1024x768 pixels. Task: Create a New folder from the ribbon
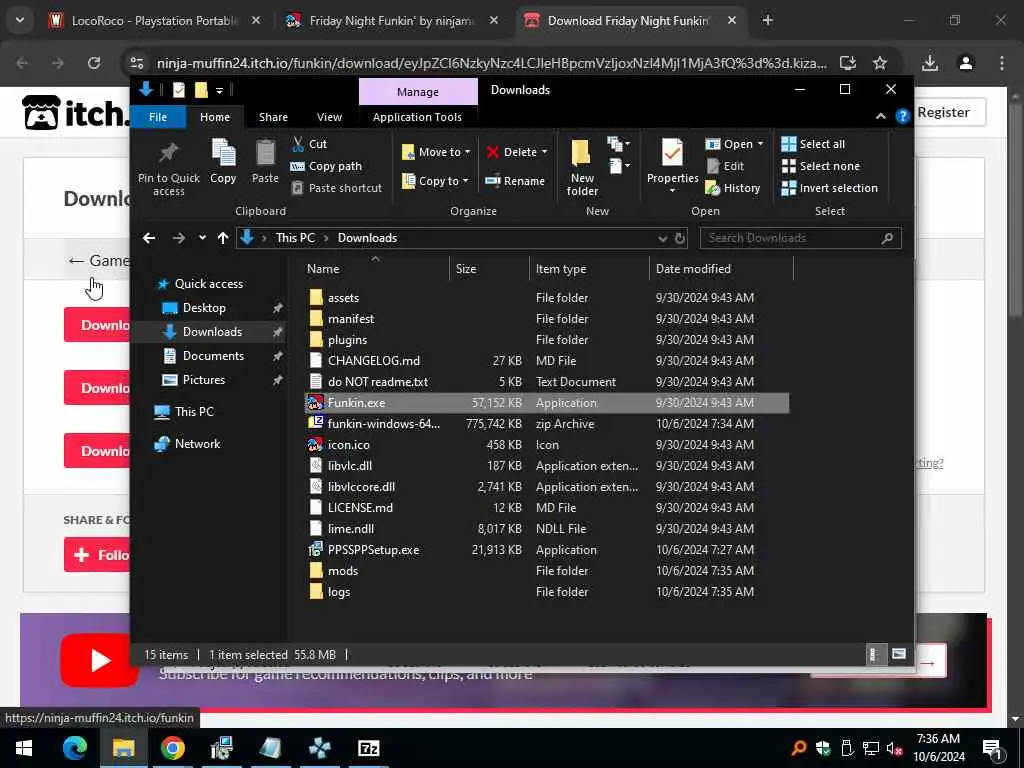pyautogui.click(x=582, y=167)
